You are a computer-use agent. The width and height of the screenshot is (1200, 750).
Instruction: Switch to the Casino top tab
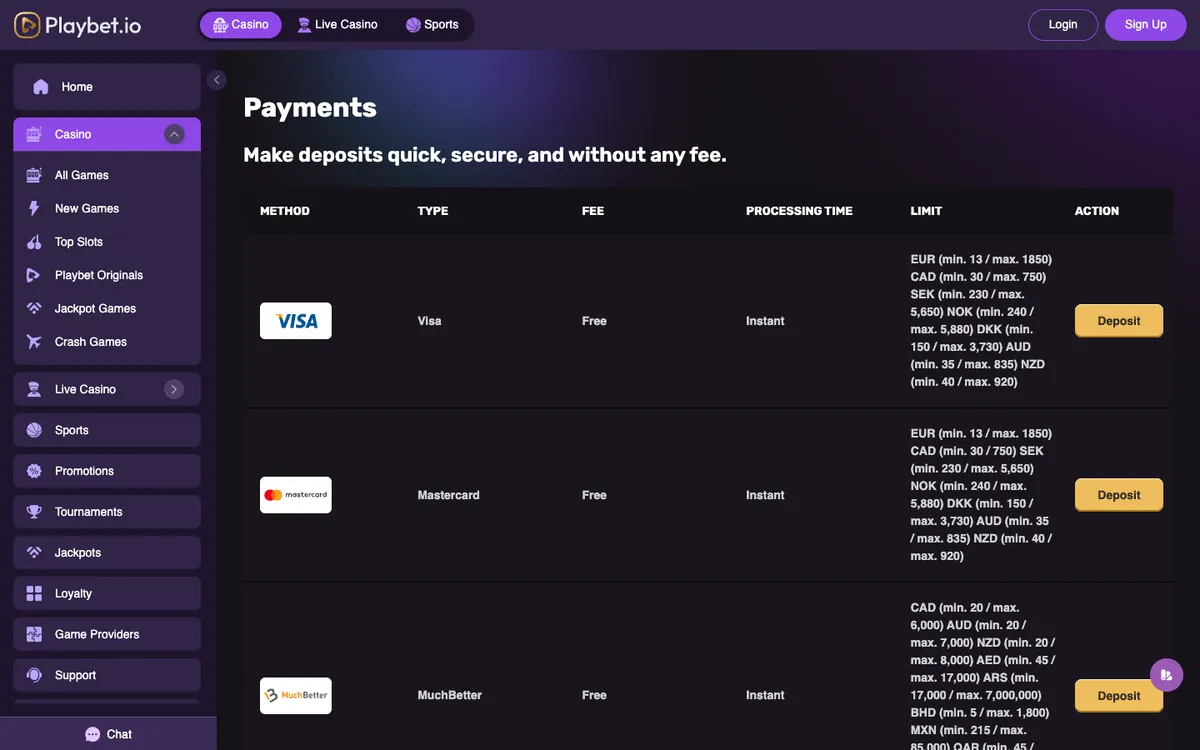241,25
